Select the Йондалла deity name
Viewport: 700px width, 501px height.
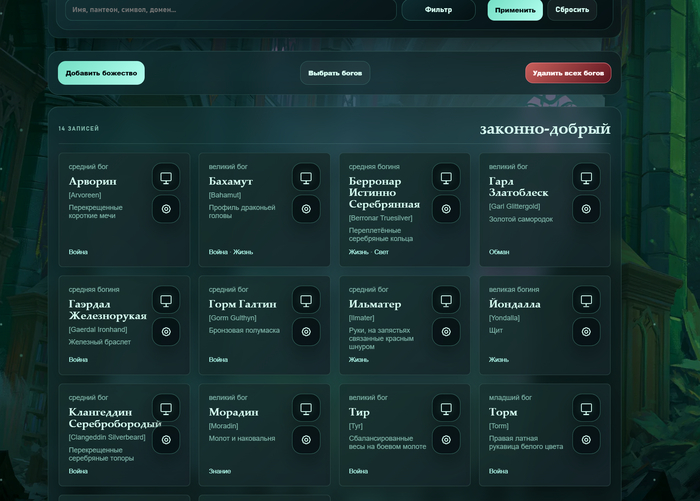click(x=515, y=304)
